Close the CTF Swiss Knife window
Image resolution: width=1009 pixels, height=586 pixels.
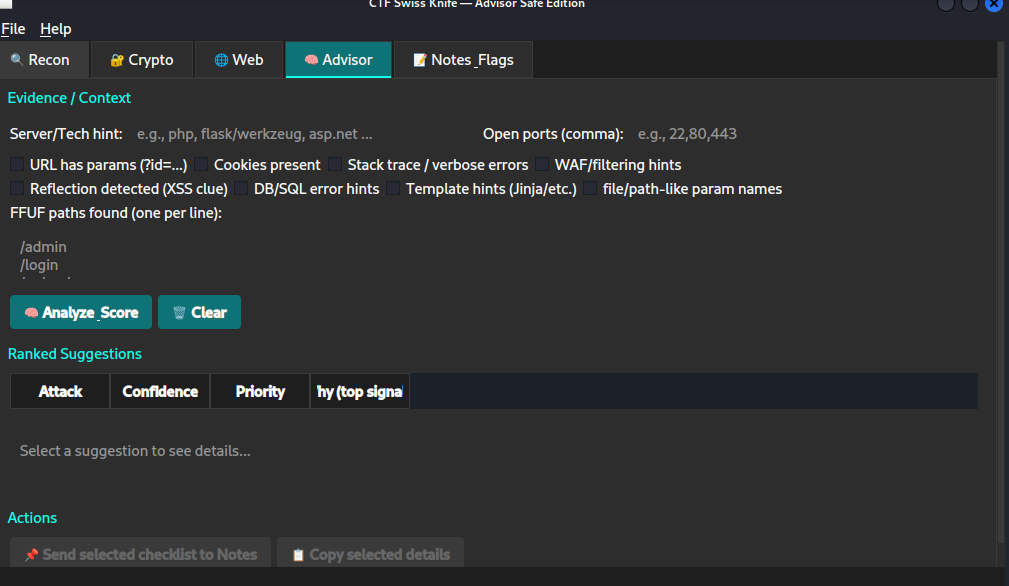(994, 5)
